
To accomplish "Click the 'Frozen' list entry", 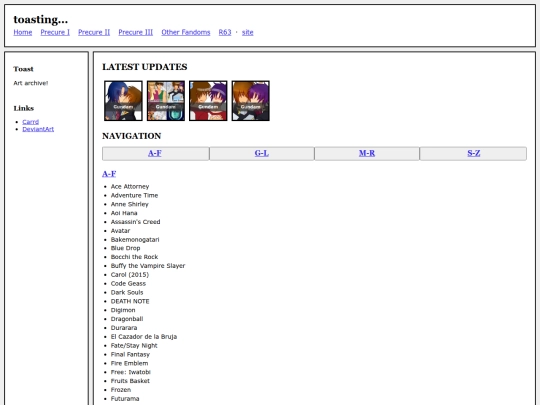I will tap(121, 390).
